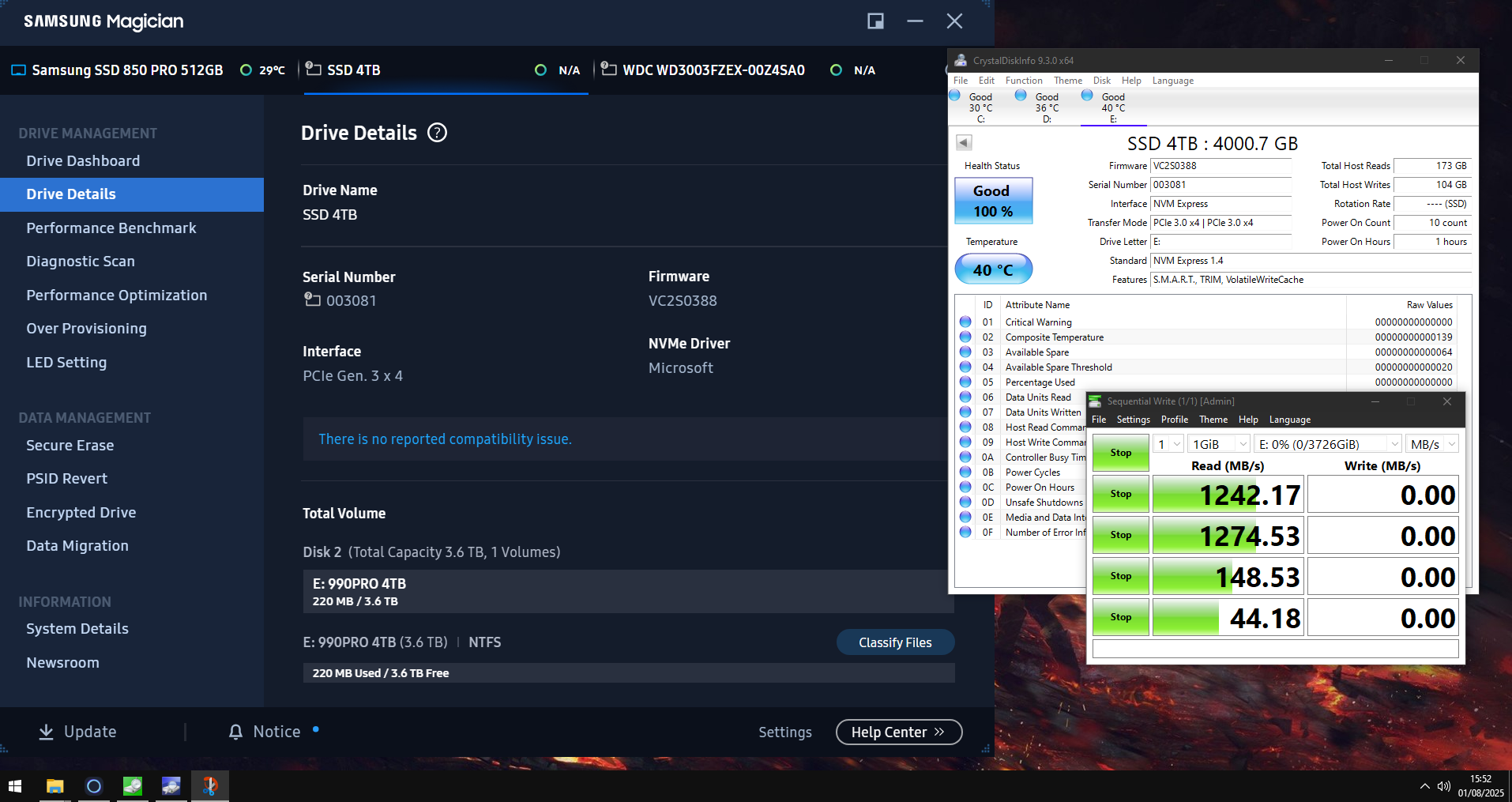
Task: Open the Help Center
Action: pos(898,732)
